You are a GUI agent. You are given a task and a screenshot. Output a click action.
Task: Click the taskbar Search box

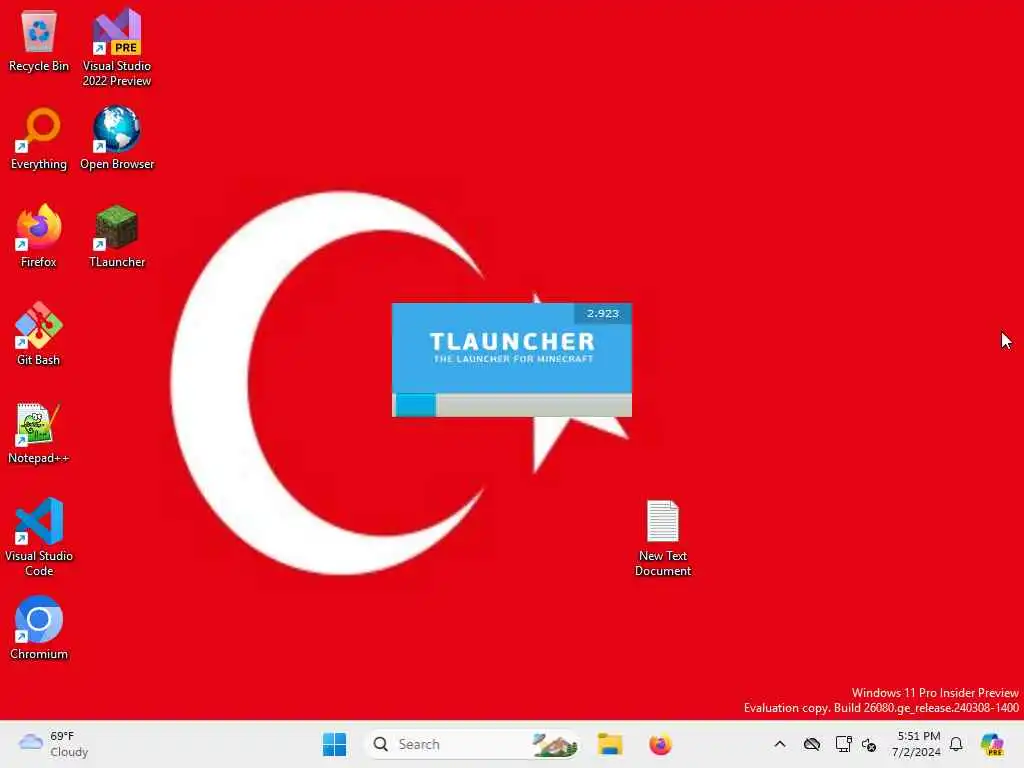(x=472, y=744)
